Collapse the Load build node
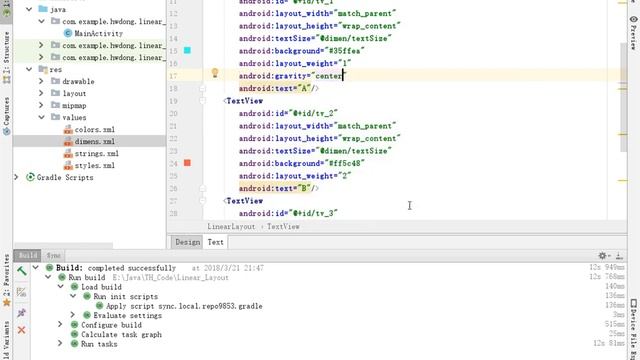 pyautogui.click(x=60, y=287)
